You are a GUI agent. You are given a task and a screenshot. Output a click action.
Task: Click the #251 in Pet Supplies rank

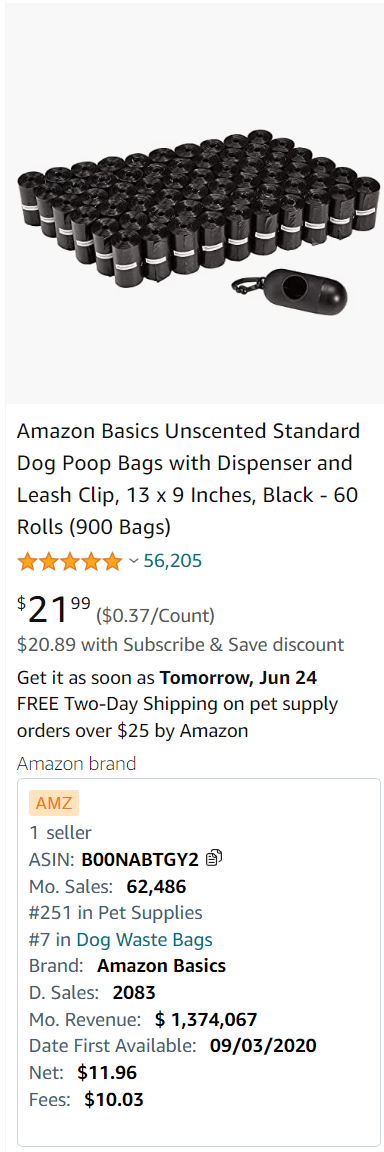click(115, 913)
